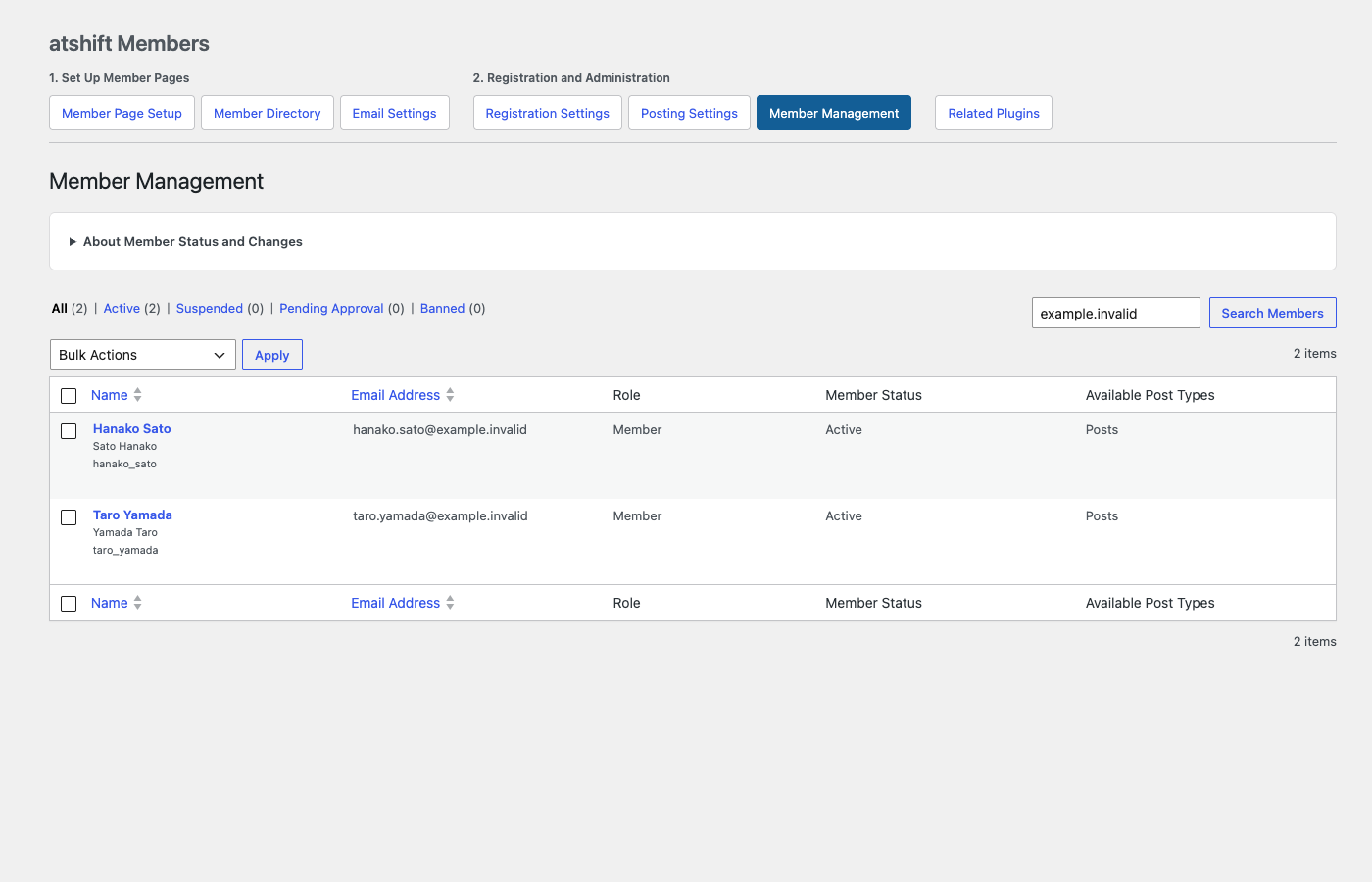Screen dimensions: 1372x882
Task: Click 'Yamada Taro' subtext
Action: coord(125,532)
